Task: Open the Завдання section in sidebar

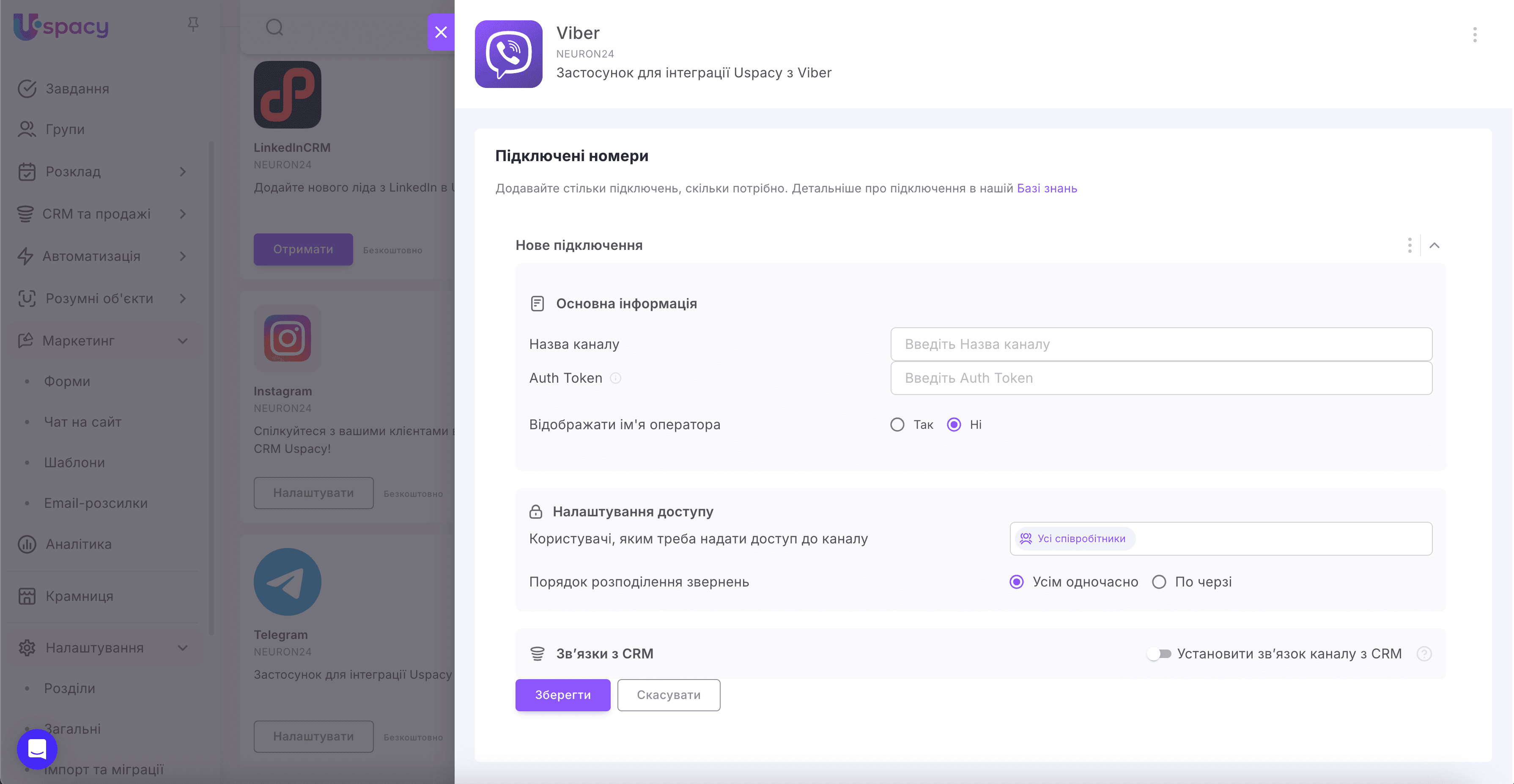Action: coord(77,88)
